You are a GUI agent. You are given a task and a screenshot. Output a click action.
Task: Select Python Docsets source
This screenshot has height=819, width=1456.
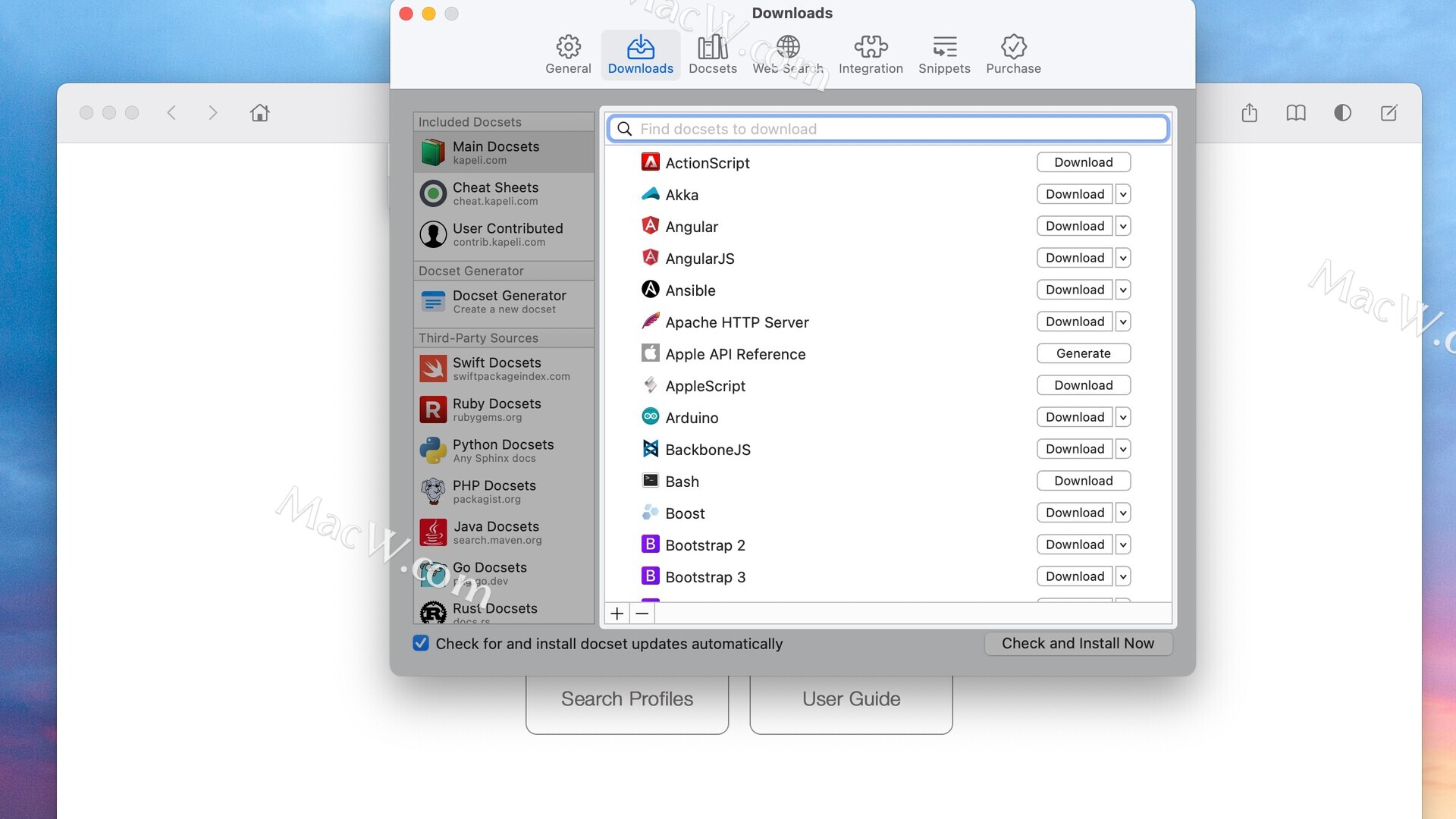504,450
